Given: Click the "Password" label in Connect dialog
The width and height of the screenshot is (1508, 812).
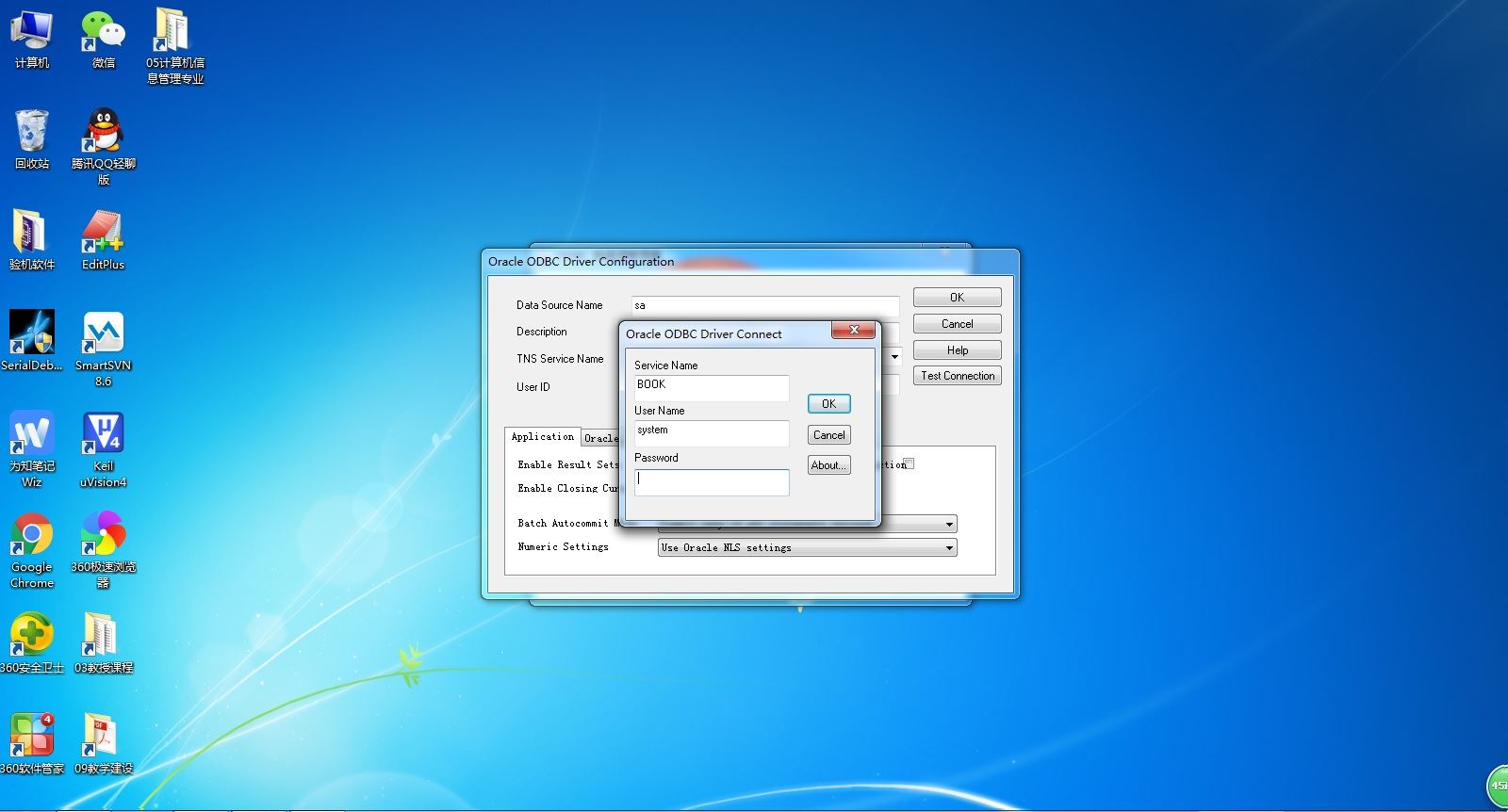Looking at the screenshot, I should pos(656,458).
